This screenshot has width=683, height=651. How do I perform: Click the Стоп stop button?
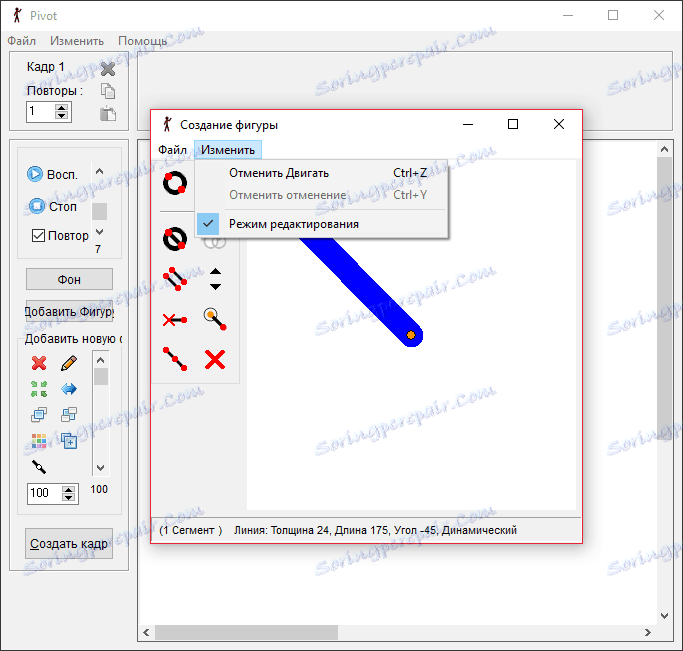53,206
